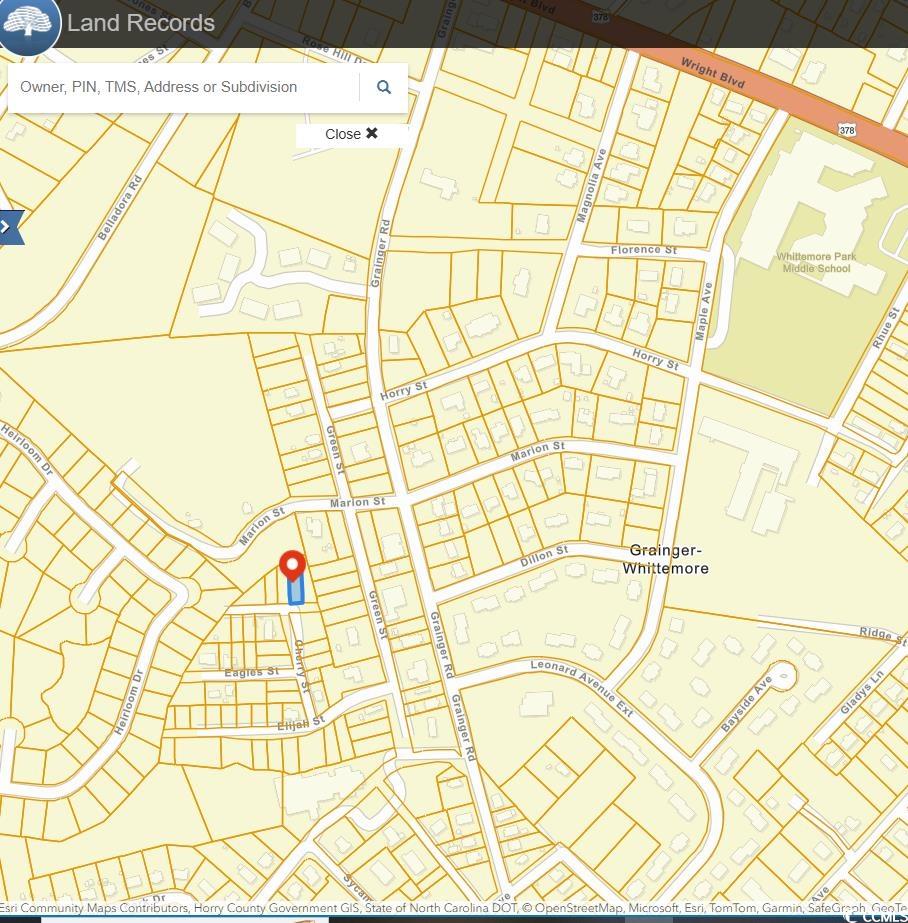
Task: Select the Florence St road label
Action: (644, 249)
